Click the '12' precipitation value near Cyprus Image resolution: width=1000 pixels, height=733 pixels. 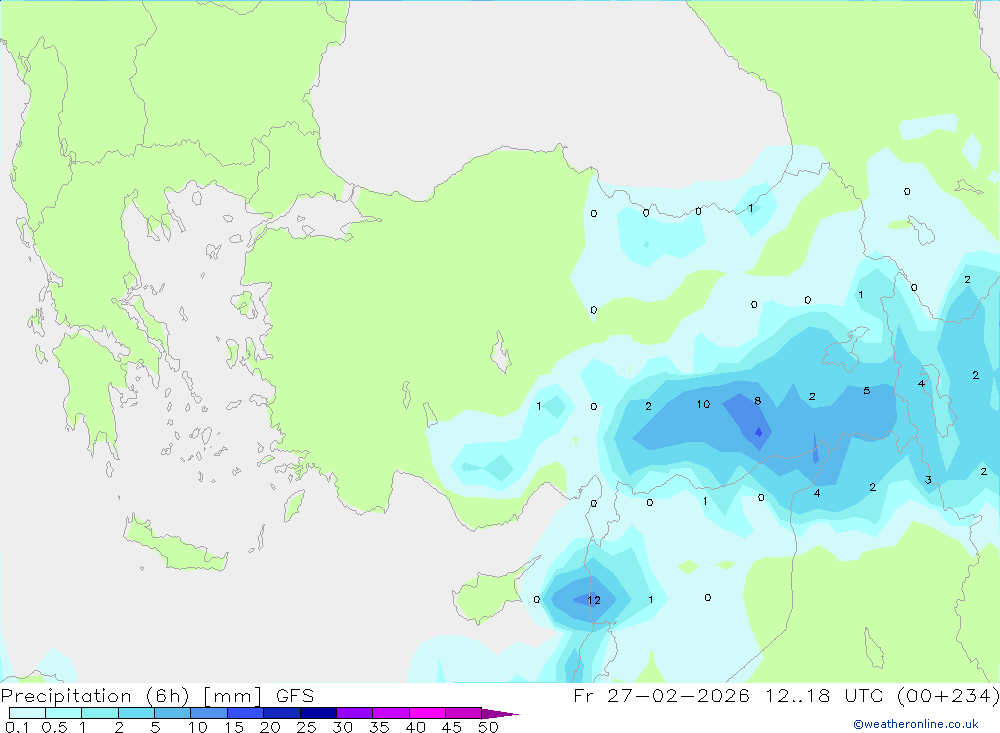594,600
